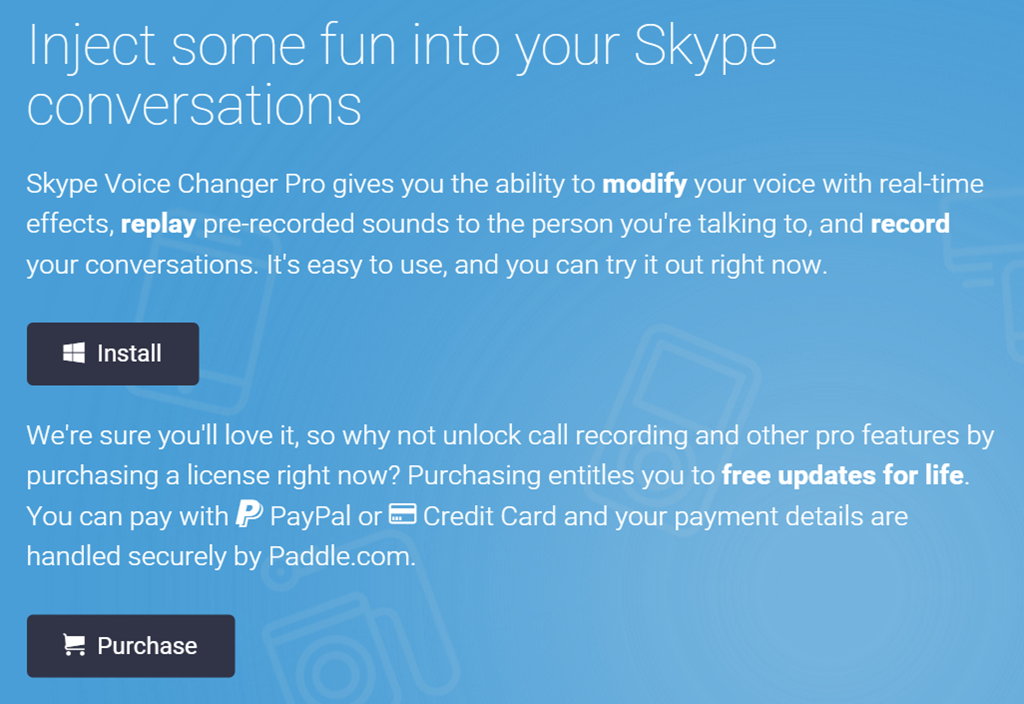Click the PayPal logo icon
The height and width of the screenshot is (704, 1024).
coord(247,516)
